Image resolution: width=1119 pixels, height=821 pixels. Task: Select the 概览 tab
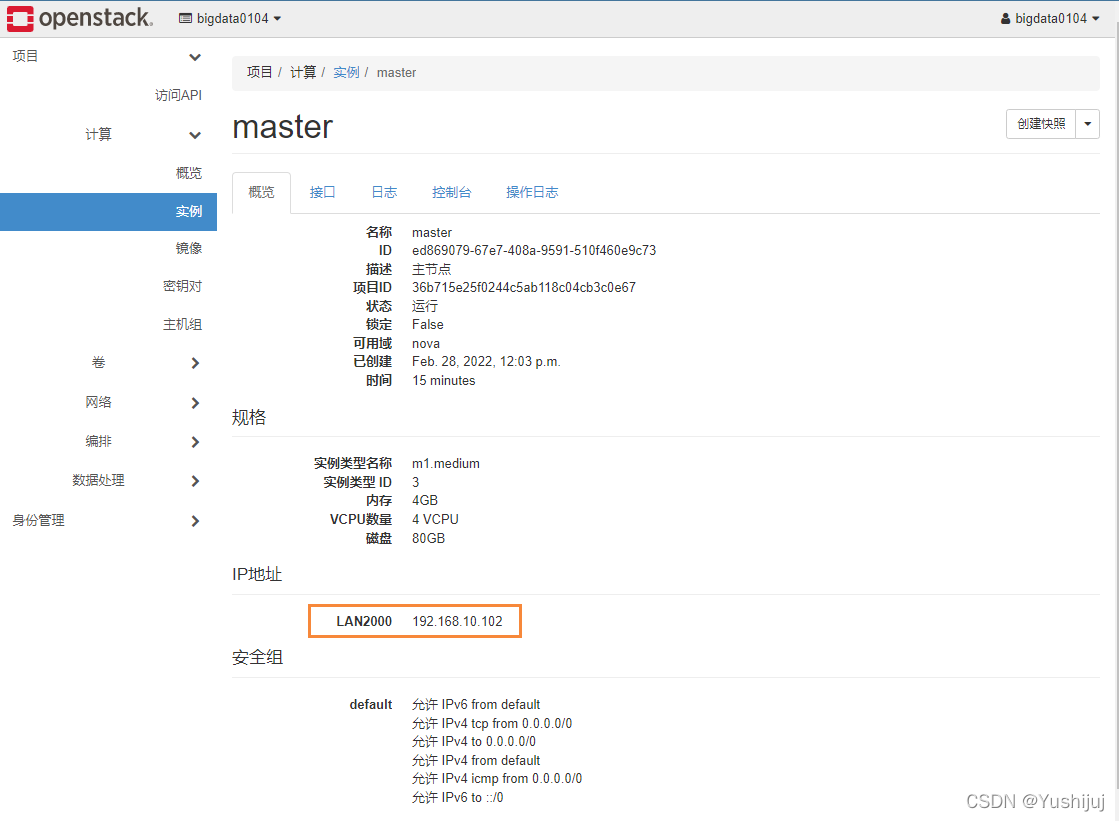click(261, 192)
